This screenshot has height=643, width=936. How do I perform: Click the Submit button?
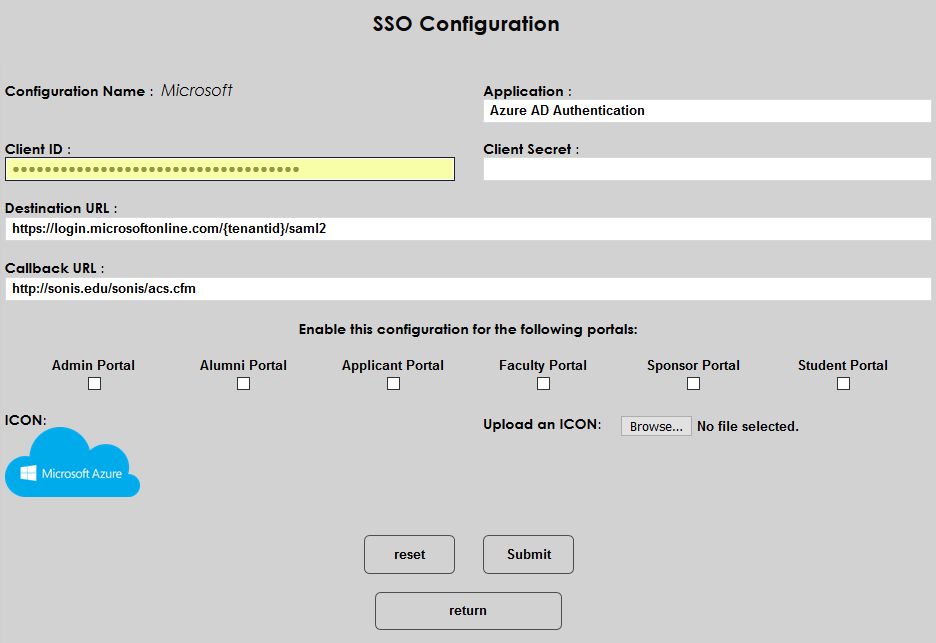click(x=528, y=554)
